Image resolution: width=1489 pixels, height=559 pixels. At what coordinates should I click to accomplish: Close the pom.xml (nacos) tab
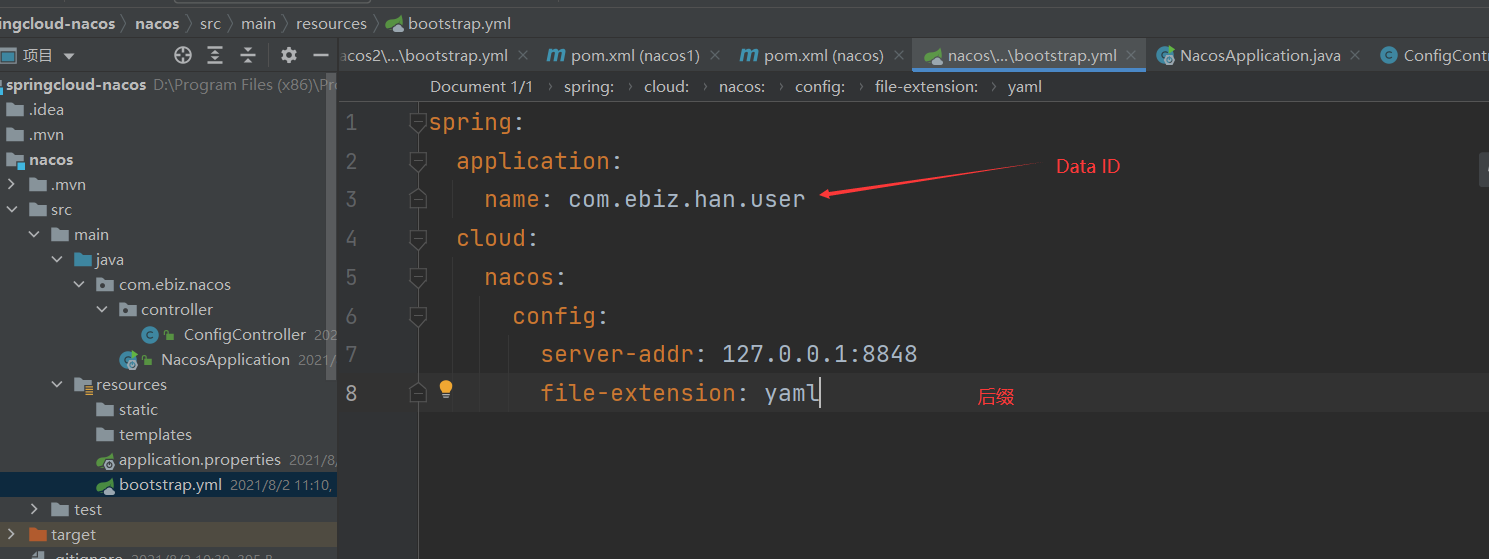click(x=898, y=56)
